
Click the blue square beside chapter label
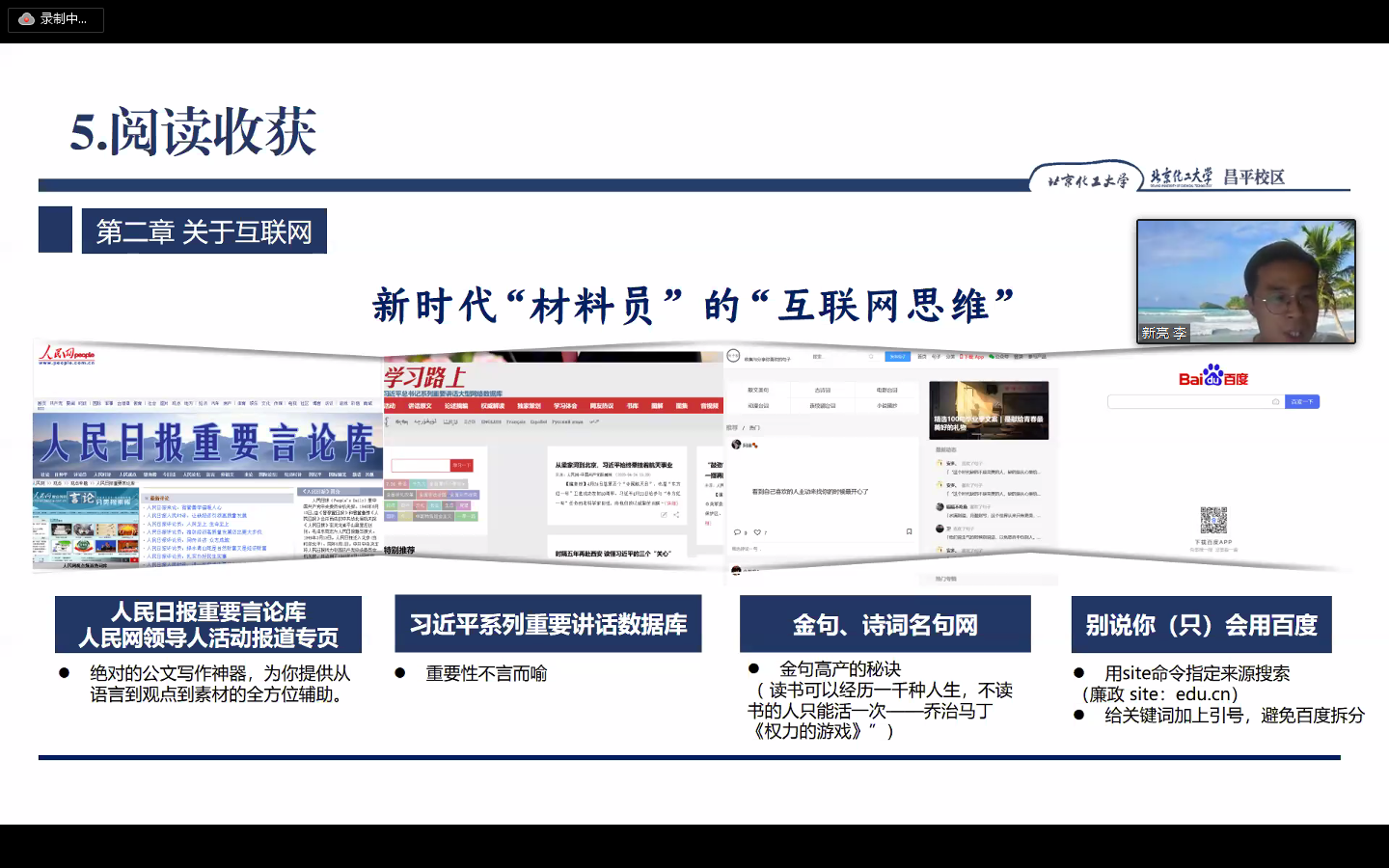55,230
